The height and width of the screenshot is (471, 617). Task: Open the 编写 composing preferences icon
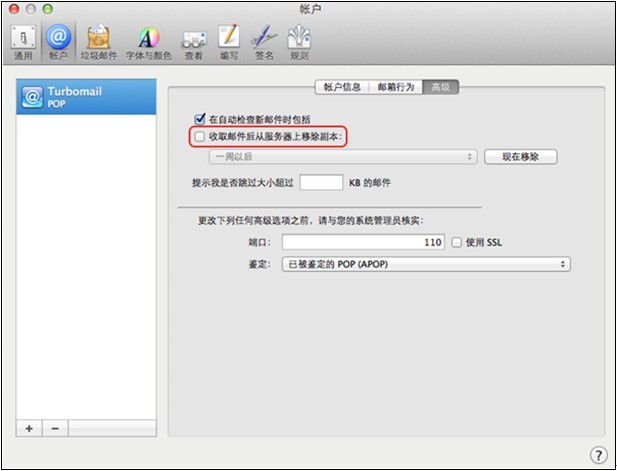coord(229,40)
